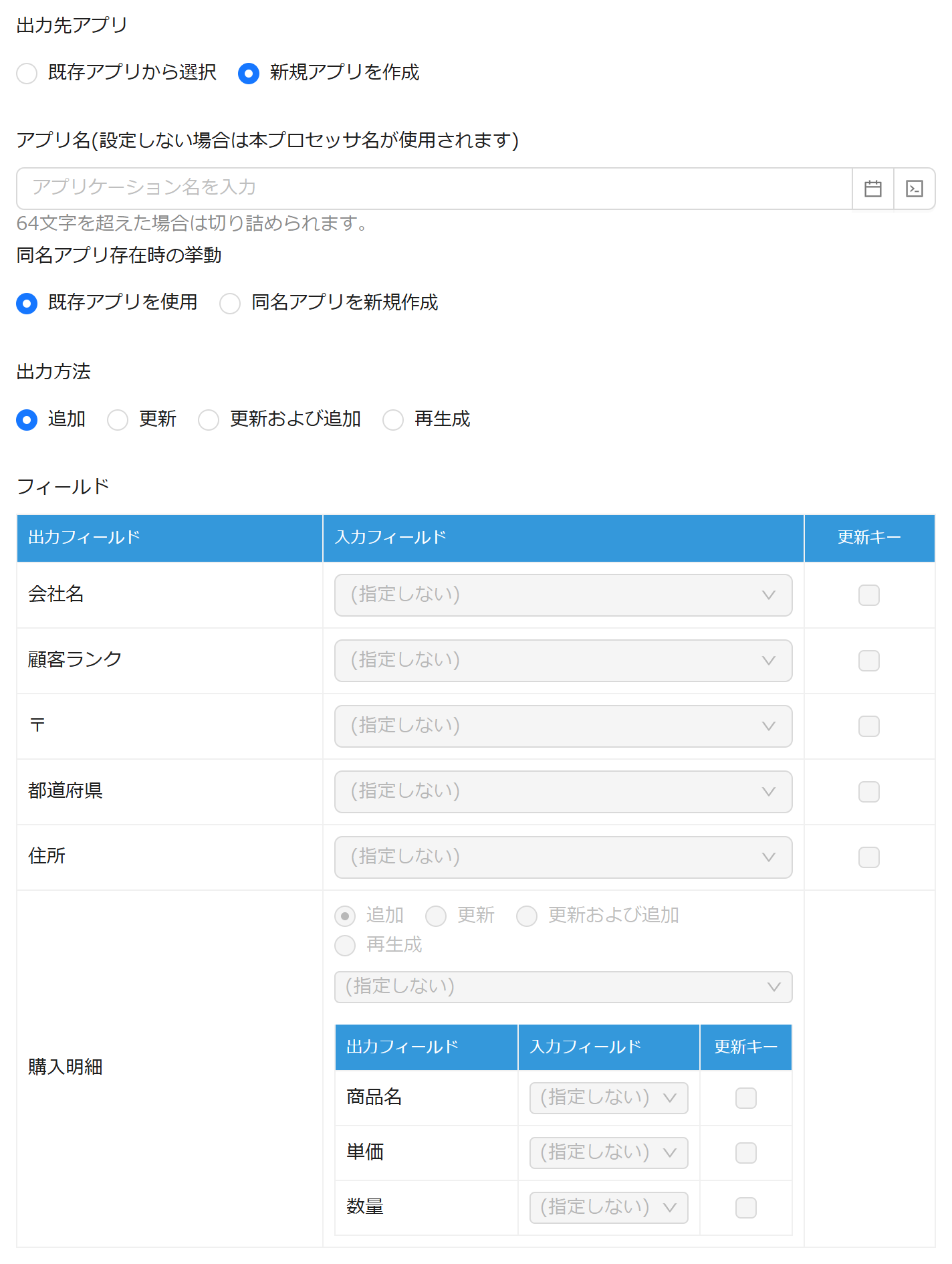The height and width of the screenshot is (1264, 952).
Task: Open the input field dropdown for 会社名
Action: click(x=564, y=595)
